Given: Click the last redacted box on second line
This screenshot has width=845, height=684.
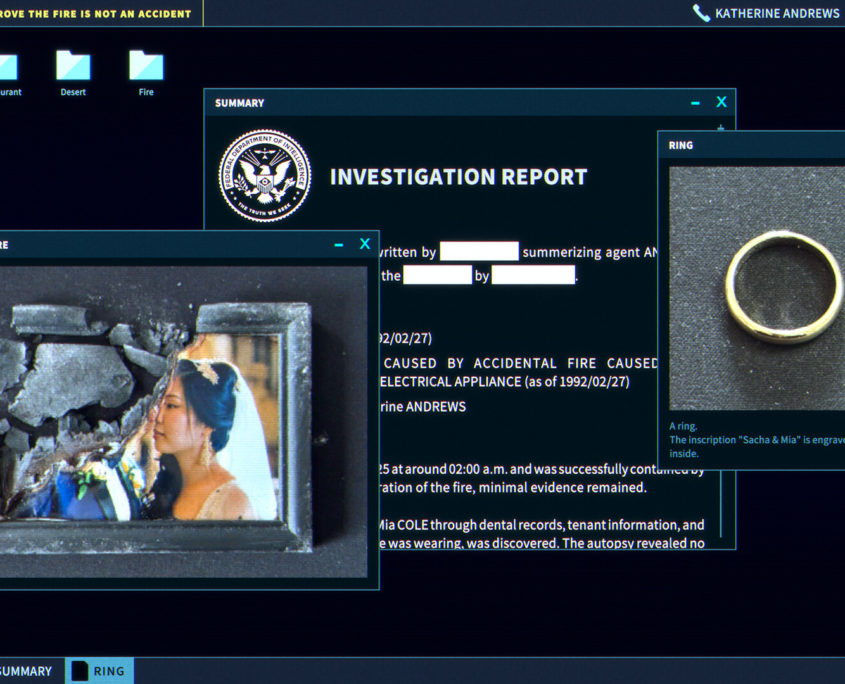Looking at the screenshot, I should click(x=533, y=276).
